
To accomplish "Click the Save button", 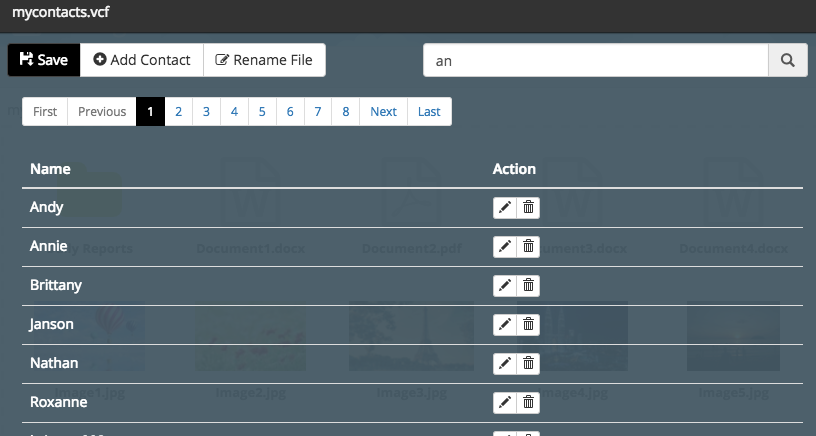I will click(x=44, y=60).
